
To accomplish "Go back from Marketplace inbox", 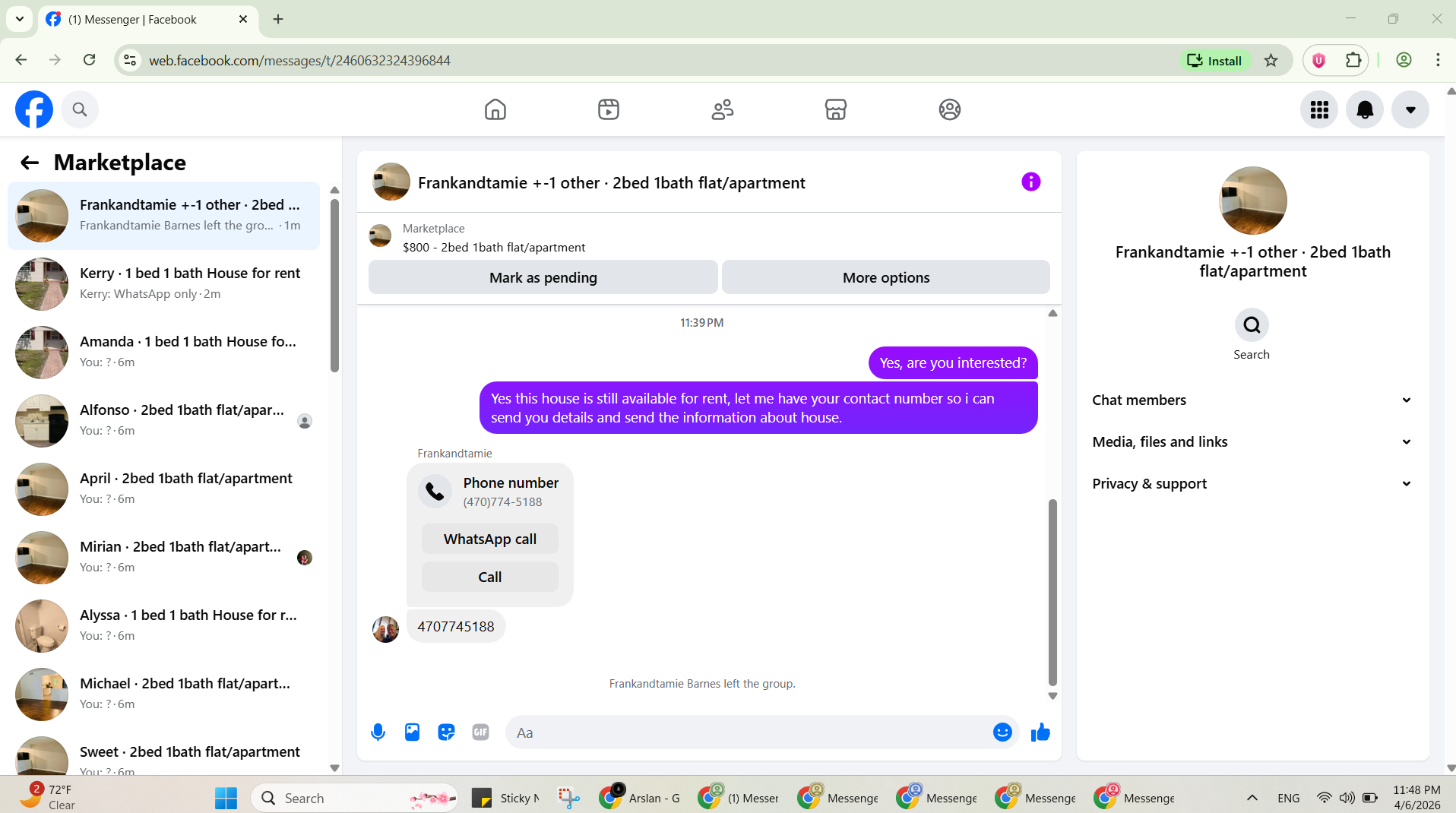I will click(30, 163).
